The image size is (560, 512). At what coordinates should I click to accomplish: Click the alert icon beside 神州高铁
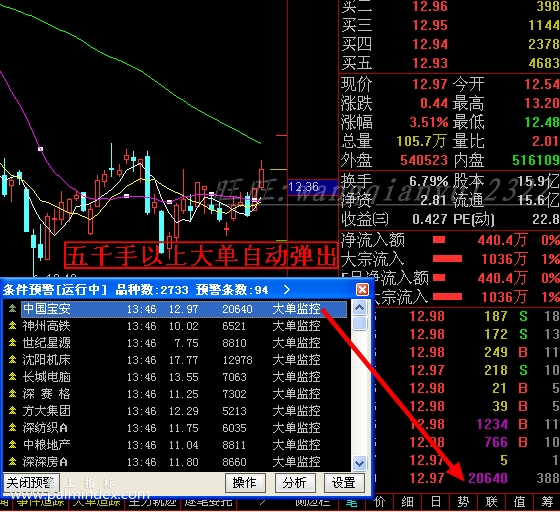pyautogui.click(x=12, y=326)
